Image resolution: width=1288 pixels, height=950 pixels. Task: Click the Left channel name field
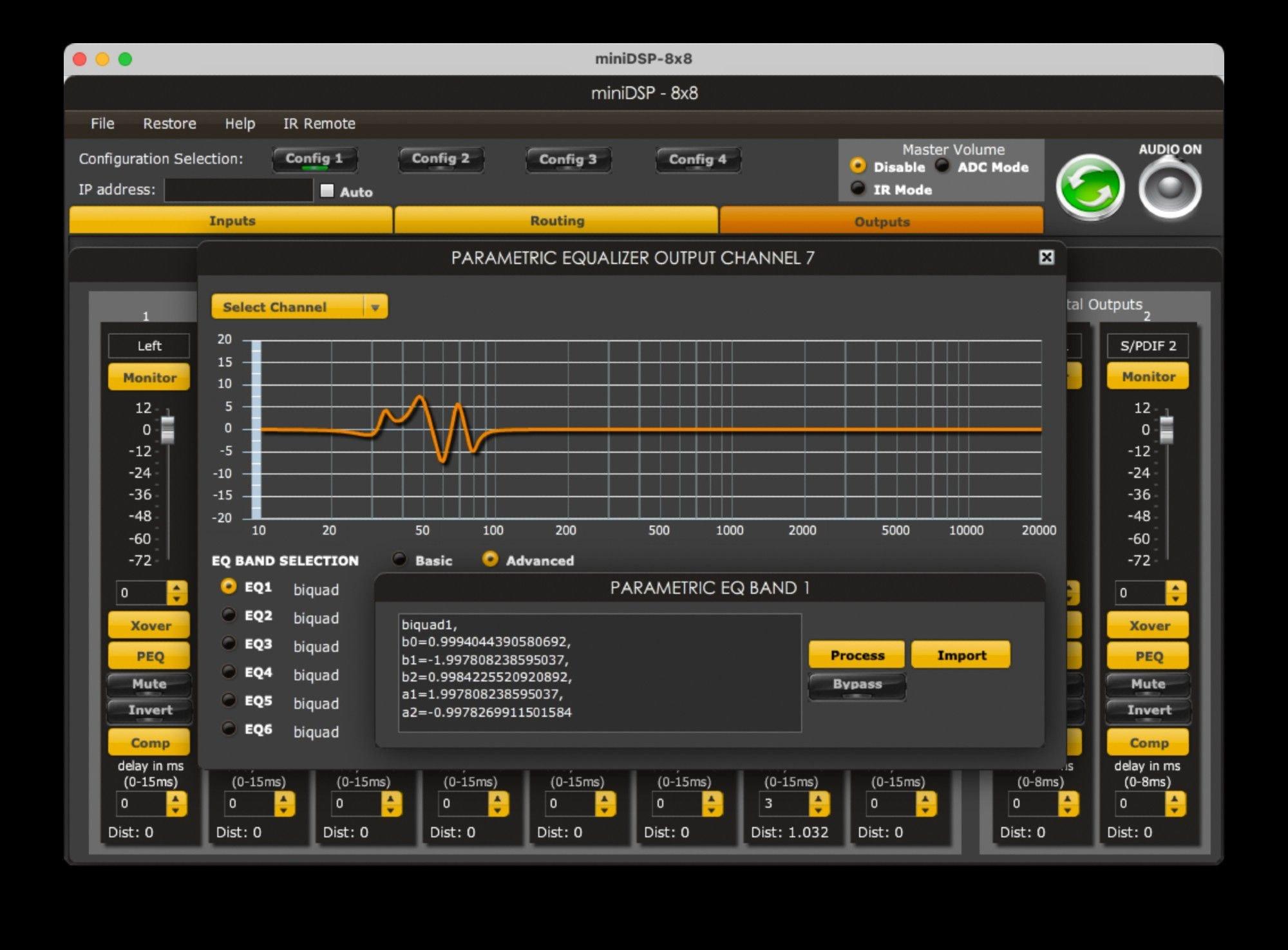(x=149, y=346)
